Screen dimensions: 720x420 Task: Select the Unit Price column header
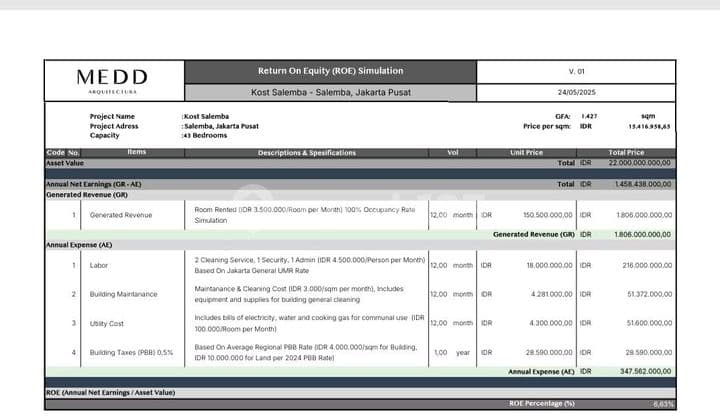click(x=526, y=152)
